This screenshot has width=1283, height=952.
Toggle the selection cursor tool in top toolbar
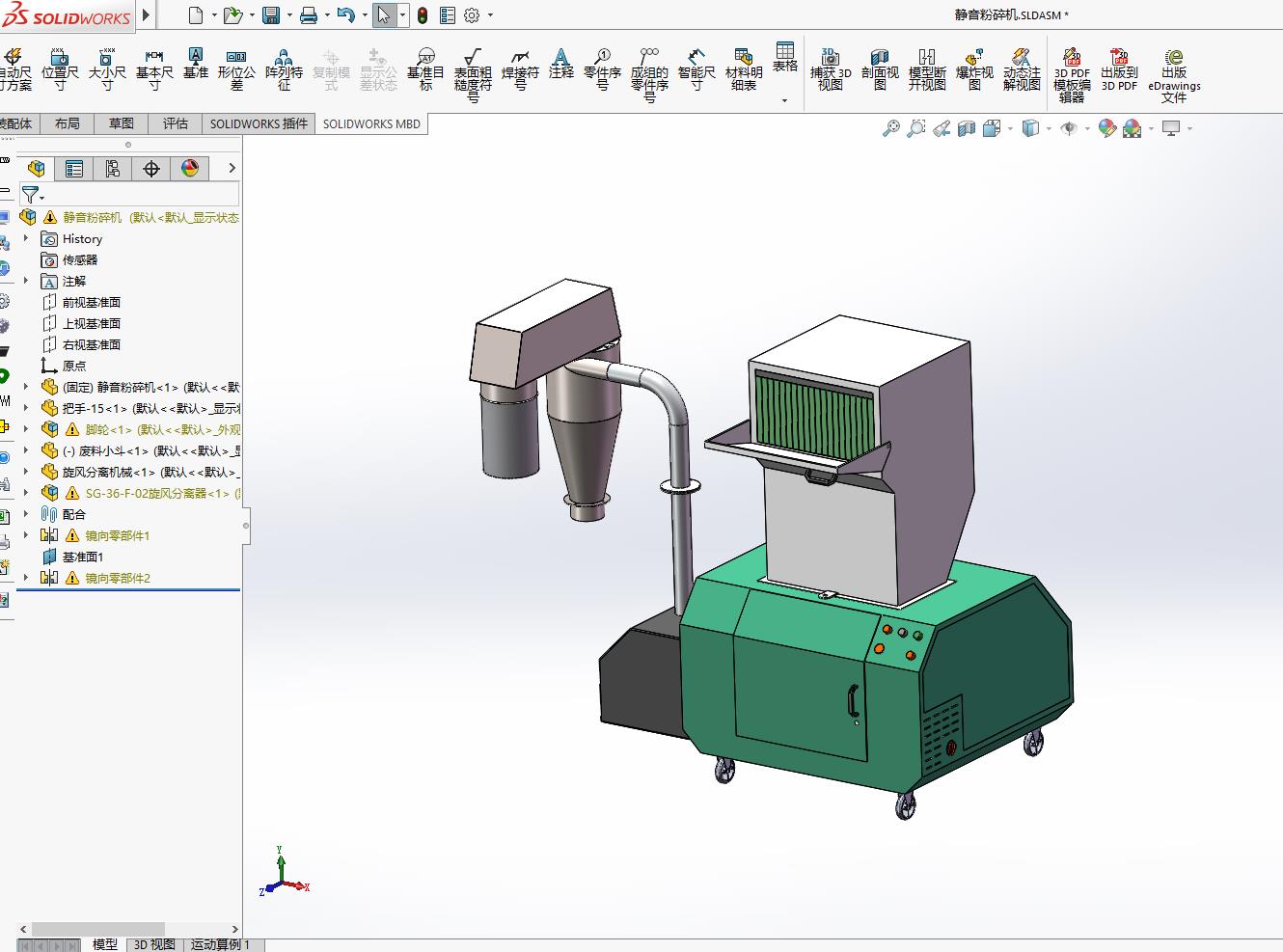click(x=384, y=15)
